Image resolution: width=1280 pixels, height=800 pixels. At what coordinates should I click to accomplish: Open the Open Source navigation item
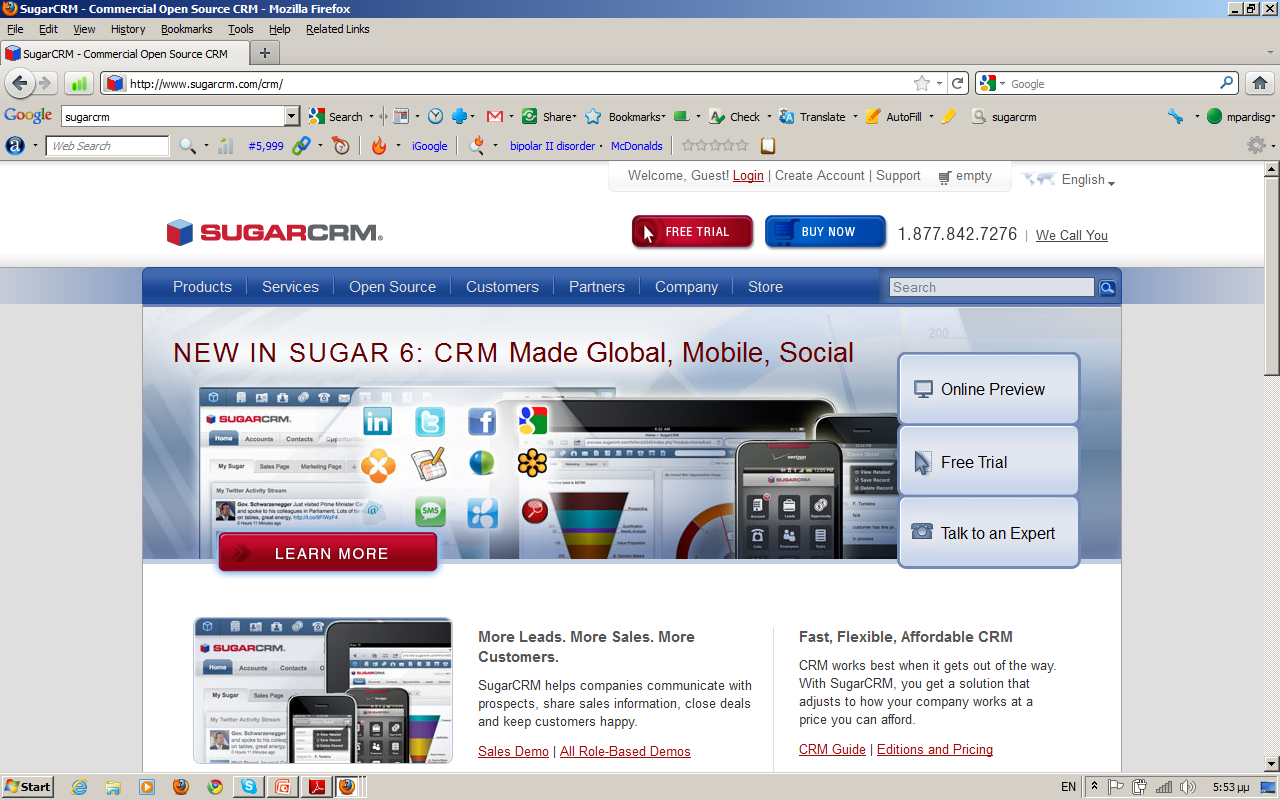point(392,287)
